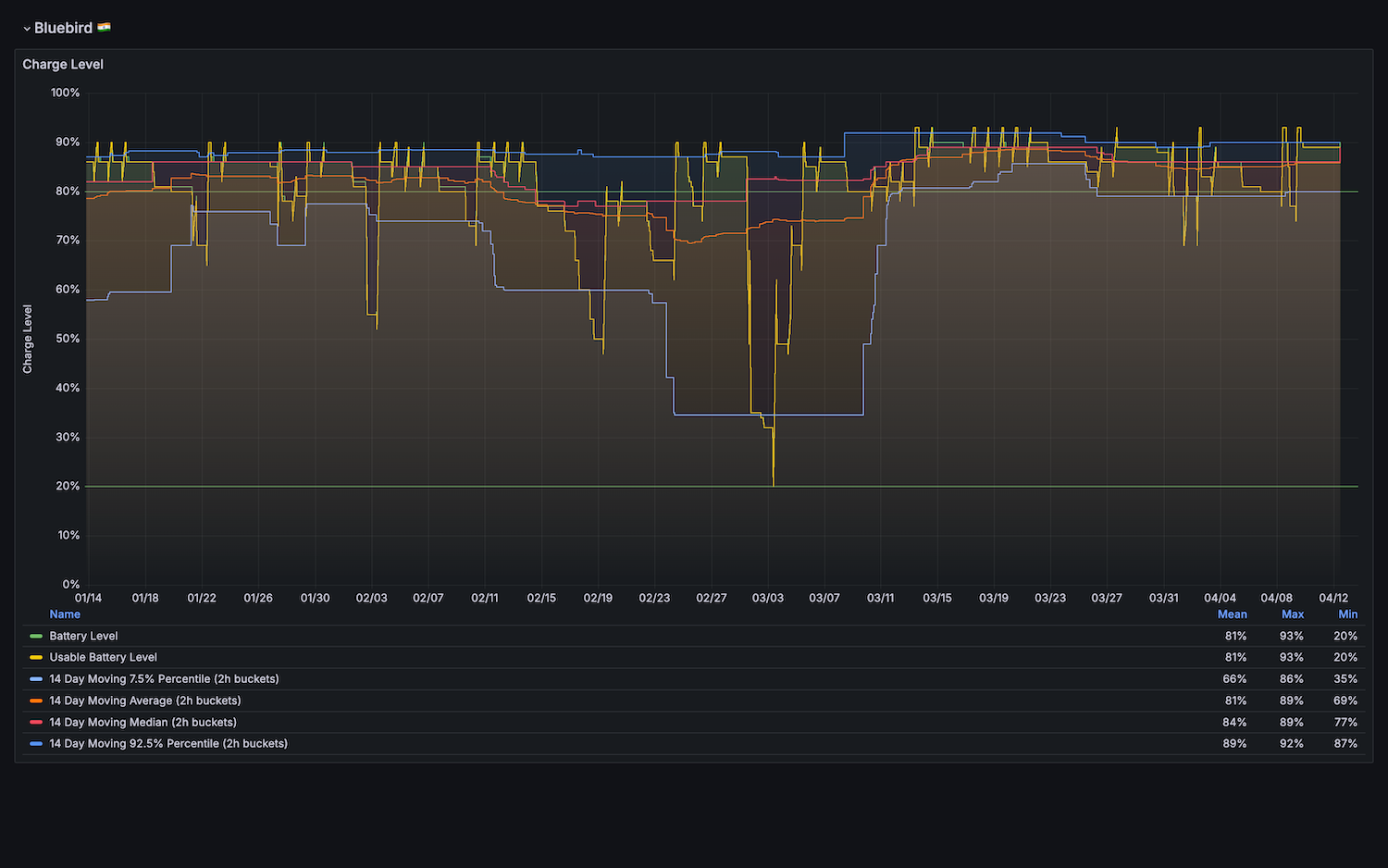
Task: Toggle the Usable Battery Level series label
Action: click(x=103, y=658)
